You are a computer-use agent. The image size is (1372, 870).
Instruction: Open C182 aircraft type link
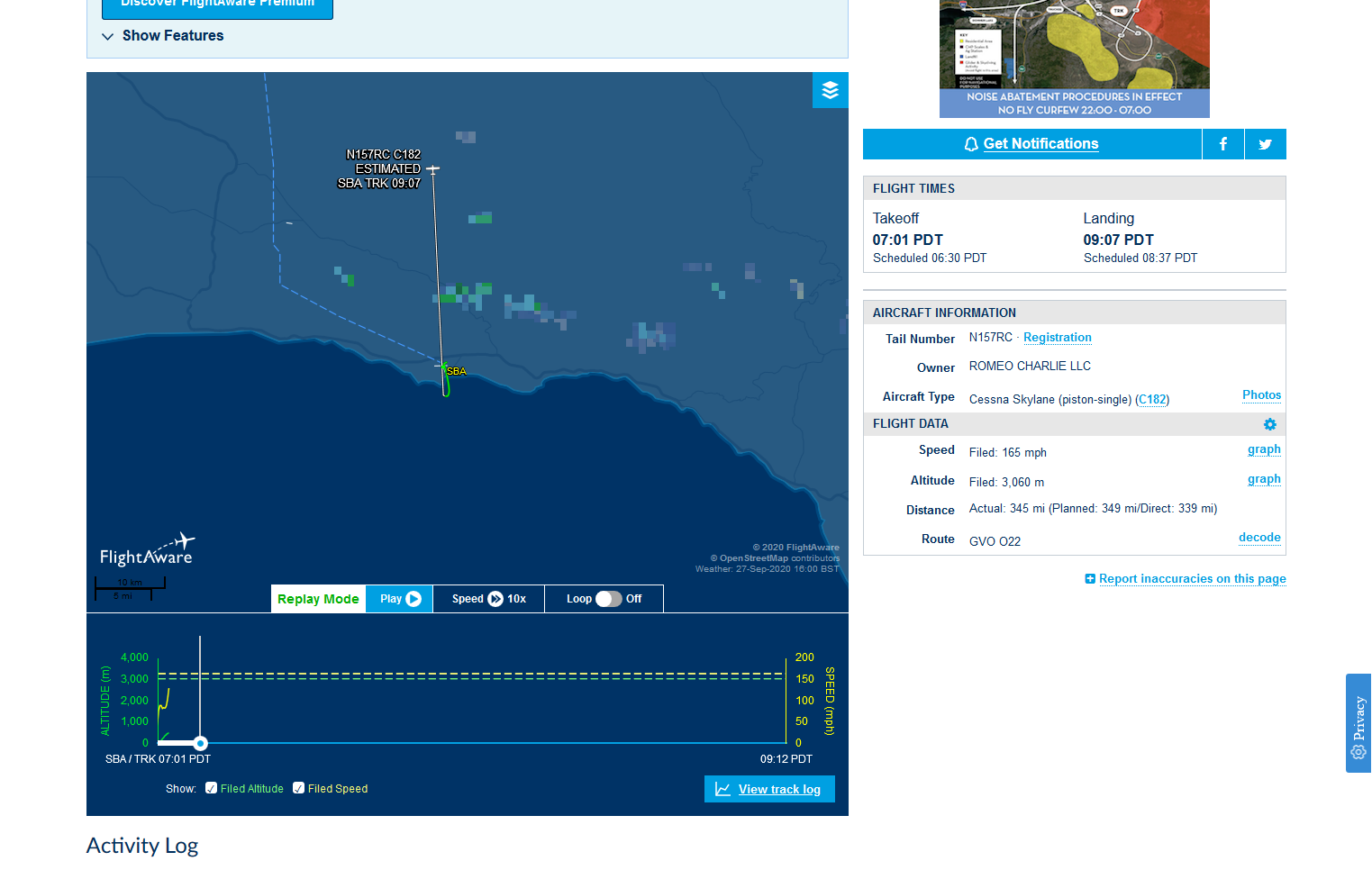tap(1152, 400)
